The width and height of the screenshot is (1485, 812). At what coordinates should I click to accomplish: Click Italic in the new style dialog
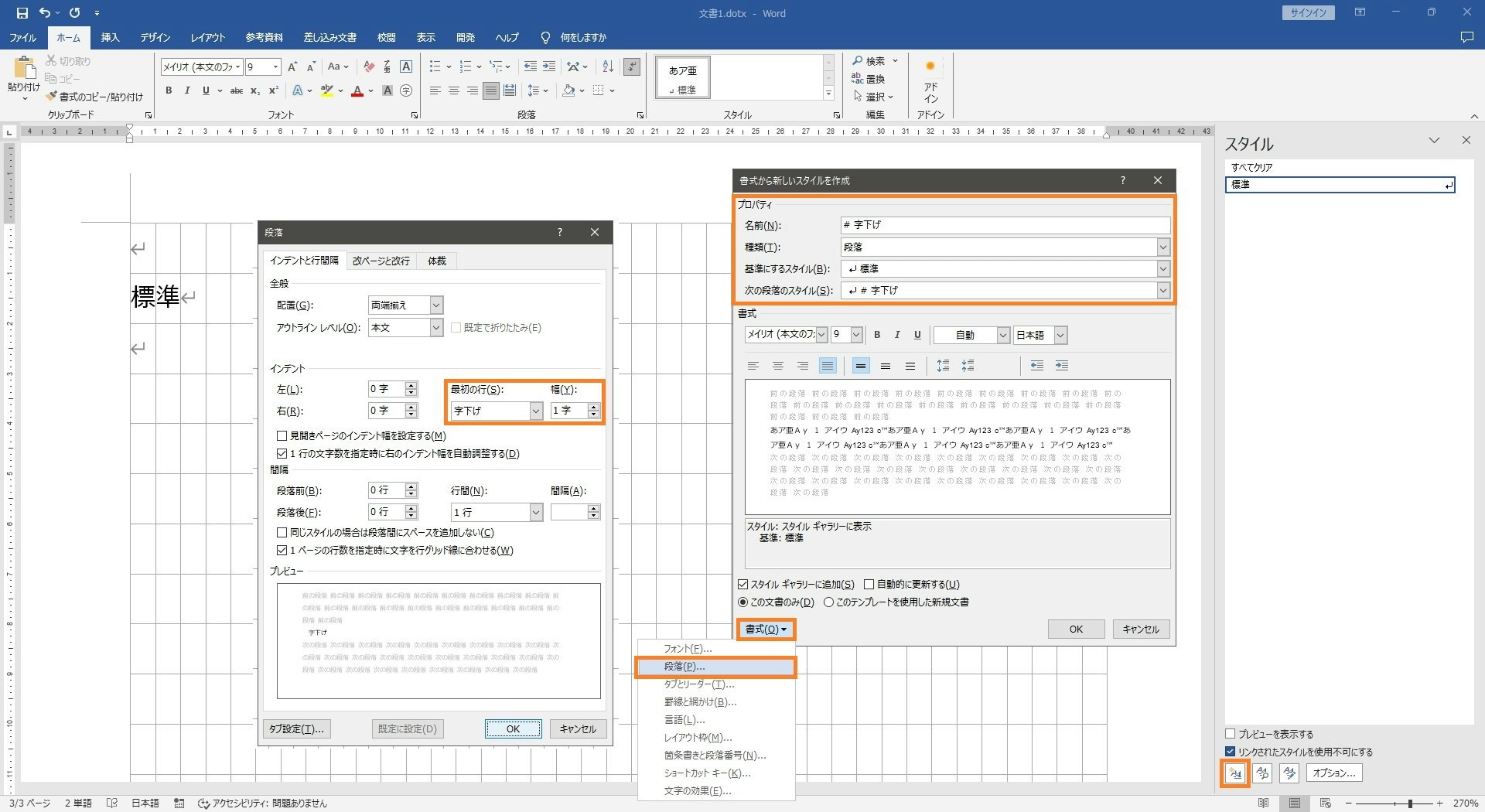[x=897, y=335]
